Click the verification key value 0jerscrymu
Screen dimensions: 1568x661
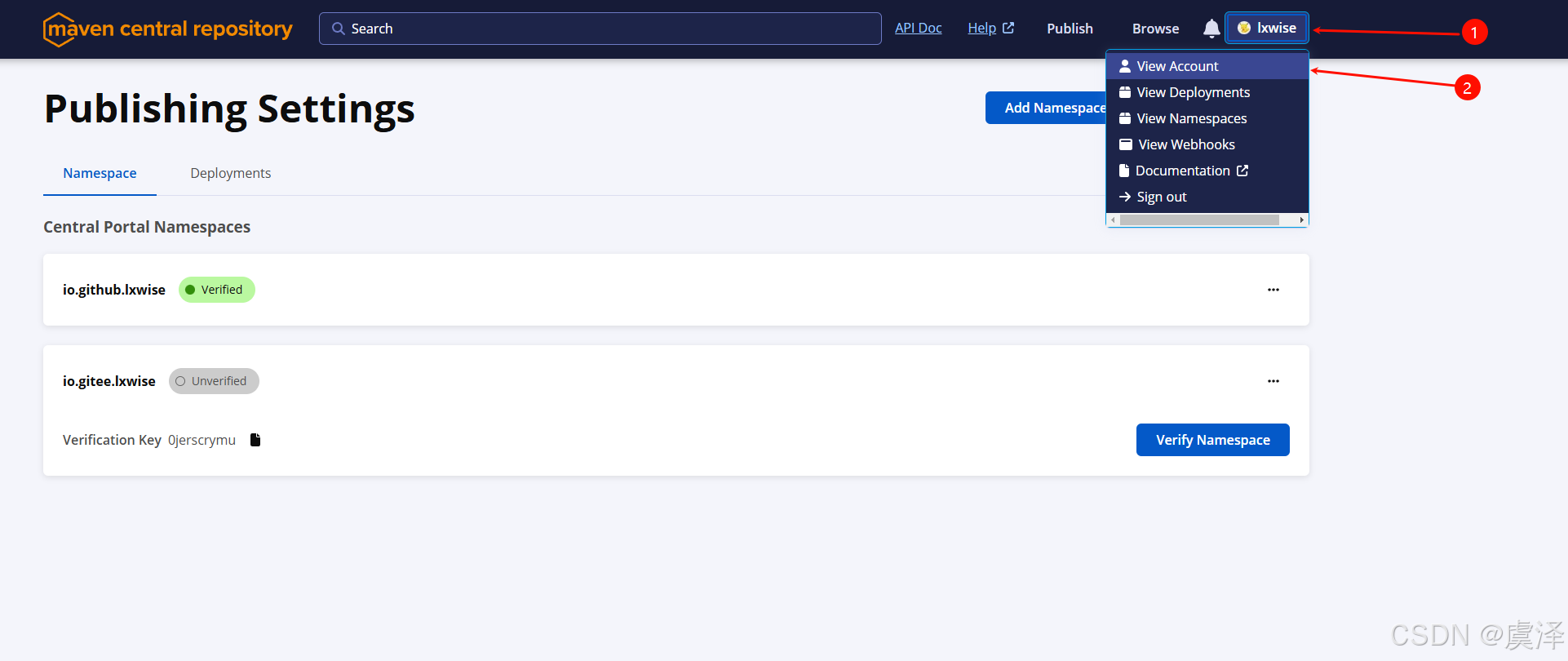pyautogui.click(x=202, y=440)
